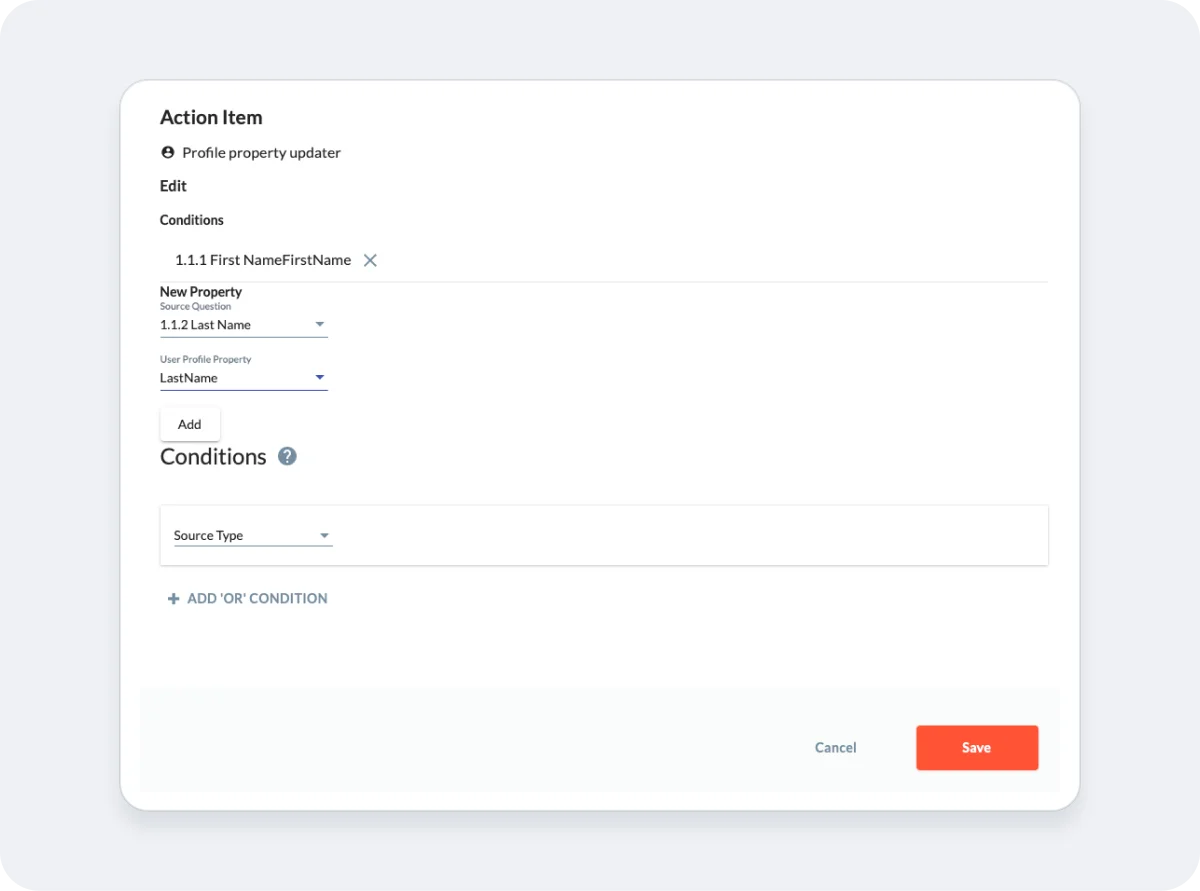Click the Source Type dropdown arrow

point(324,535)
